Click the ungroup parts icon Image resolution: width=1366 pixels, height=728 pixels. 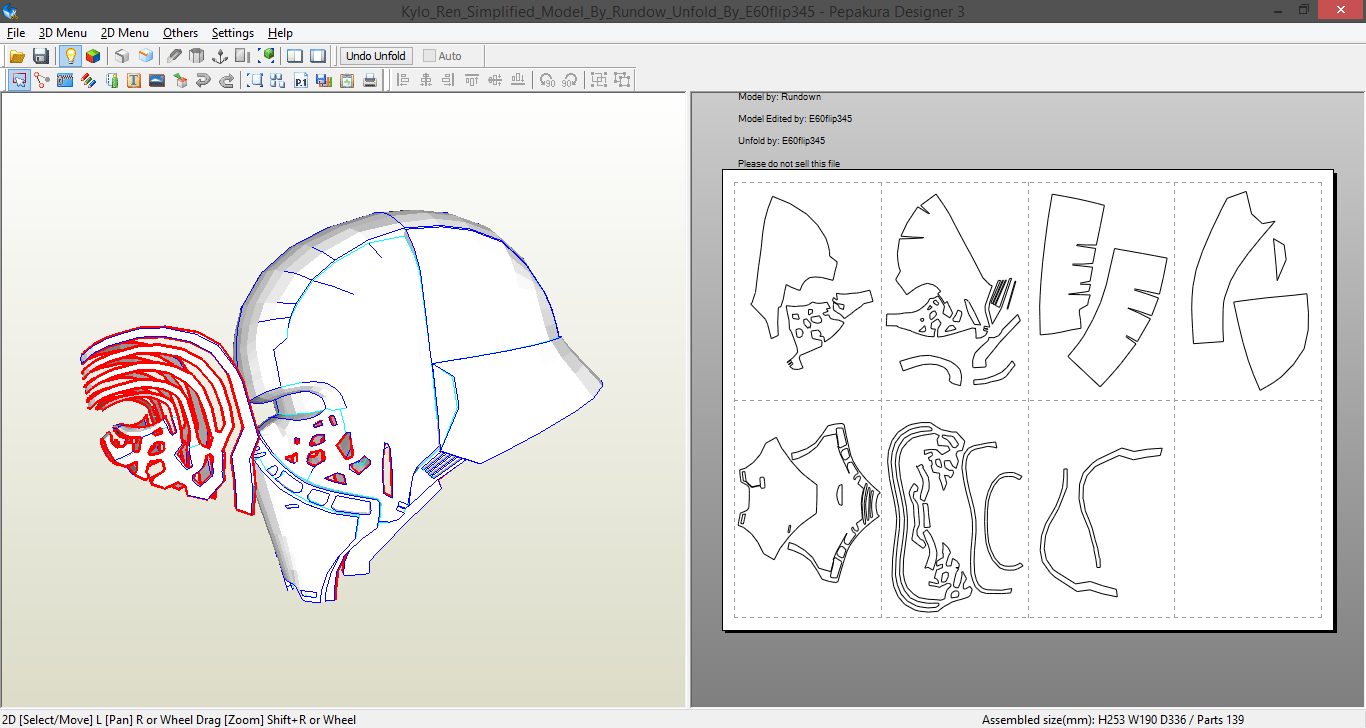622,80
